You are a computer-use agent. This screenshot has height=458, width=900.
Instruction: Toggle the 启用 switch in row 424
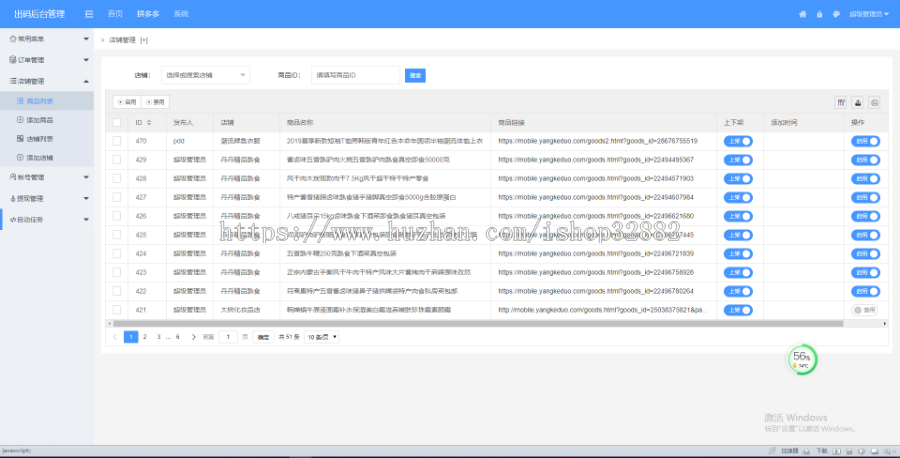[866, 254]
